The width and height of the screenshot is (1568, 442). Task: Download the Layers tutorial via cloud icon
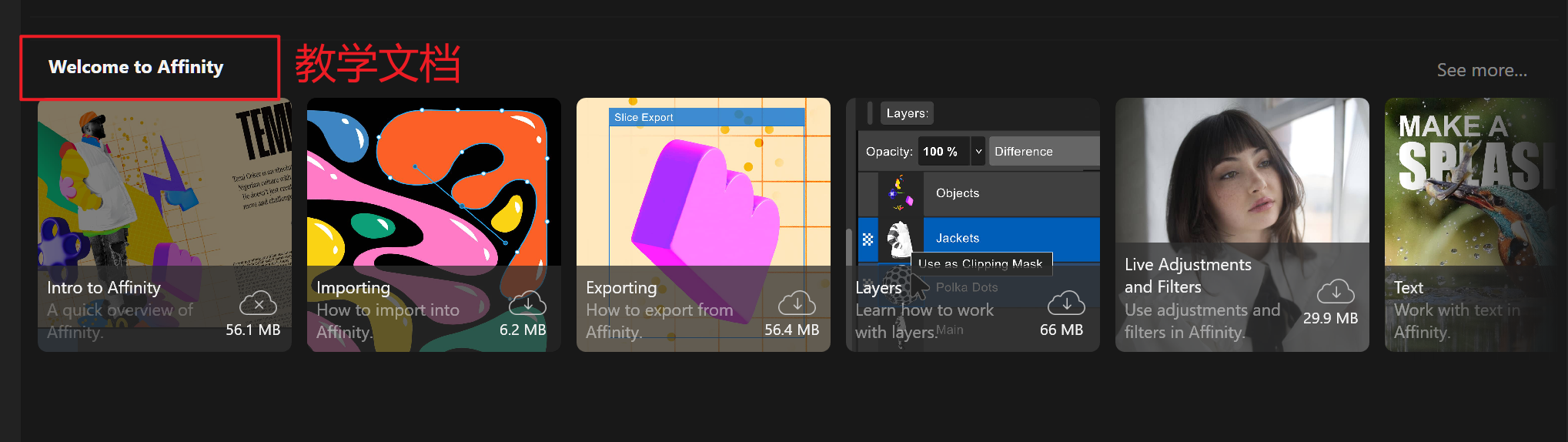(1067, 303)
